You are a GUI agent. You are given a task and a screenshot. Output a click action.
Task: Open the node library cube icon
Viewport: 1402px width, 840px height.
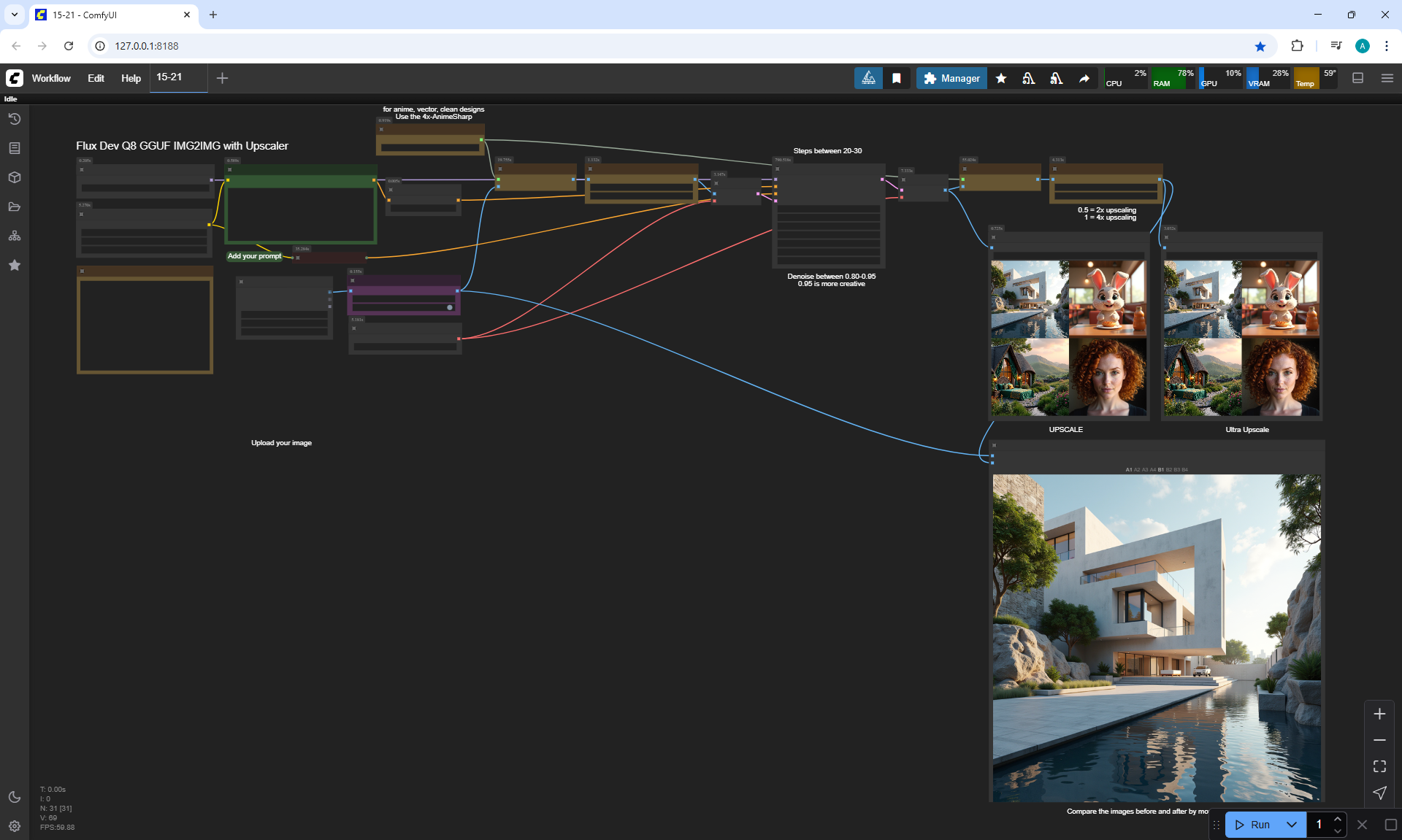(x=15, y=177)
